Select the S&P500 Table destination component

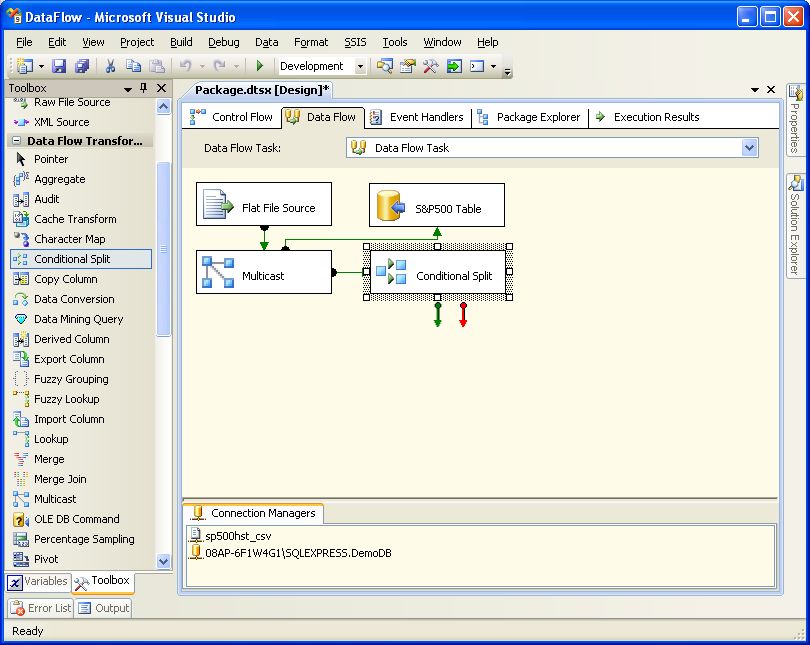click(x=437, y=205)
